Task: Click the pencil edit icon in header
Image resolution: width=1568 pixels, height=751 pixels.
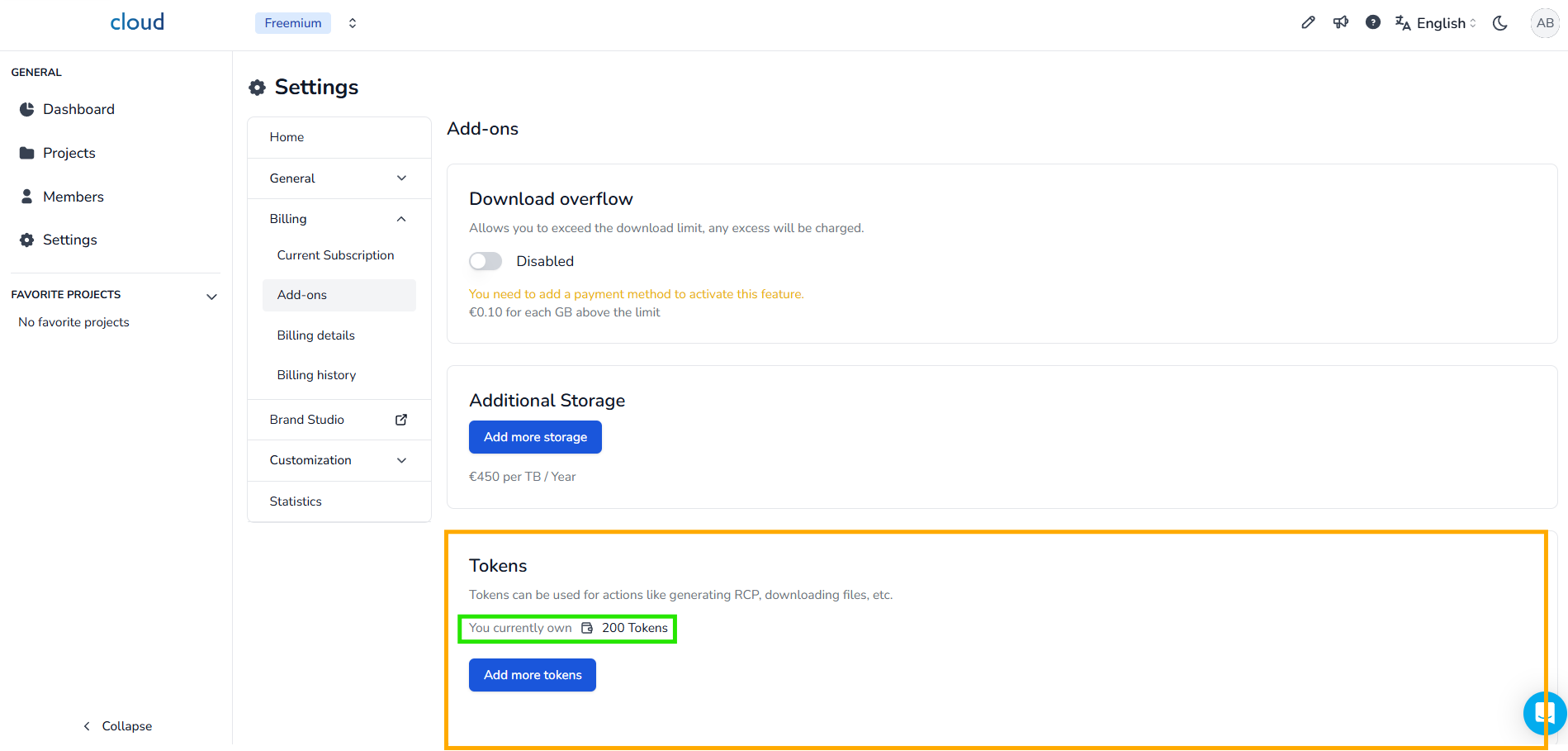Action: pos(1308,23)
